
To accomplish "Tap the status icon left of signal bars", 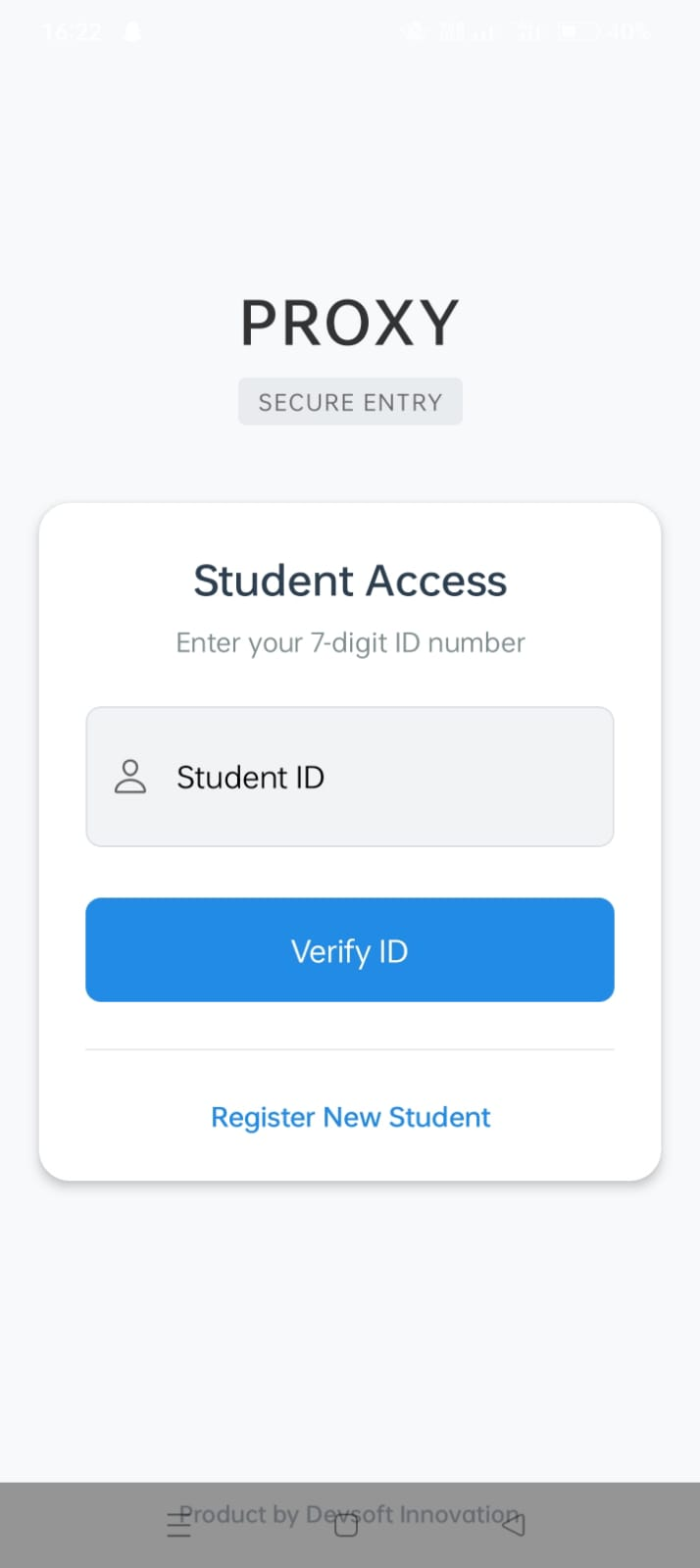I will tap(414, 31).
